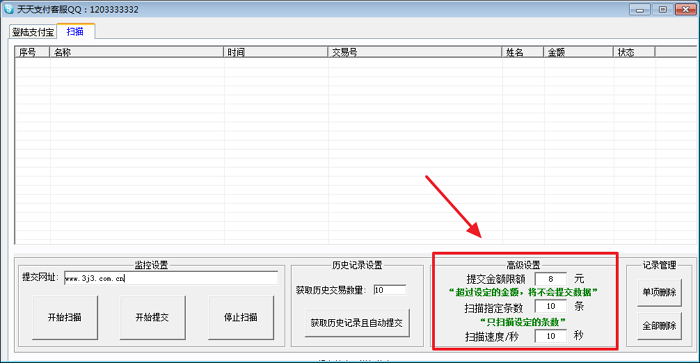Click the 历史记录设置 group title
700x363 pixels.
(357, 265)
